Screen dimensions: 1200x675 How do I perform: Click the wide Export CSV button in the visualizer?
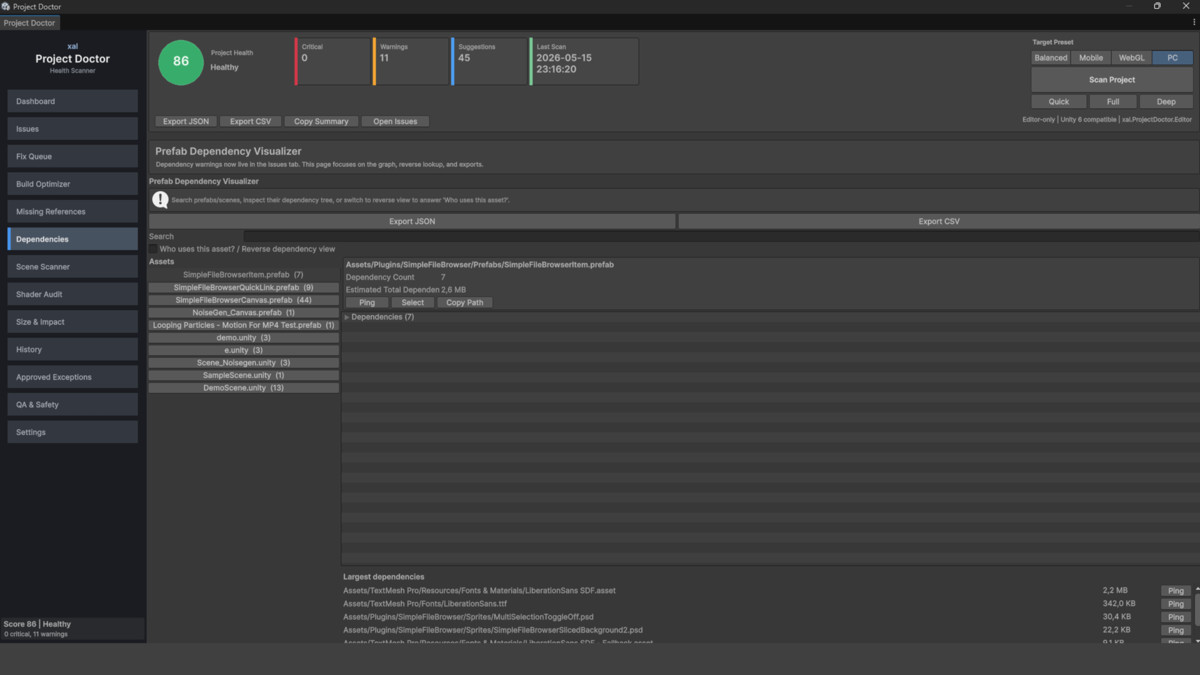939,221
